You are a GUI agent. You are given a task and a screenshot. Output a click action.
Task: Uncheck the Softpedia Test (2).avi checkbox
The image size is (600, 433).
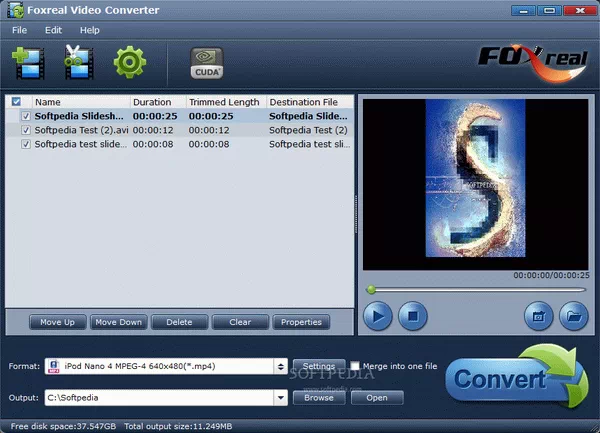26,130
